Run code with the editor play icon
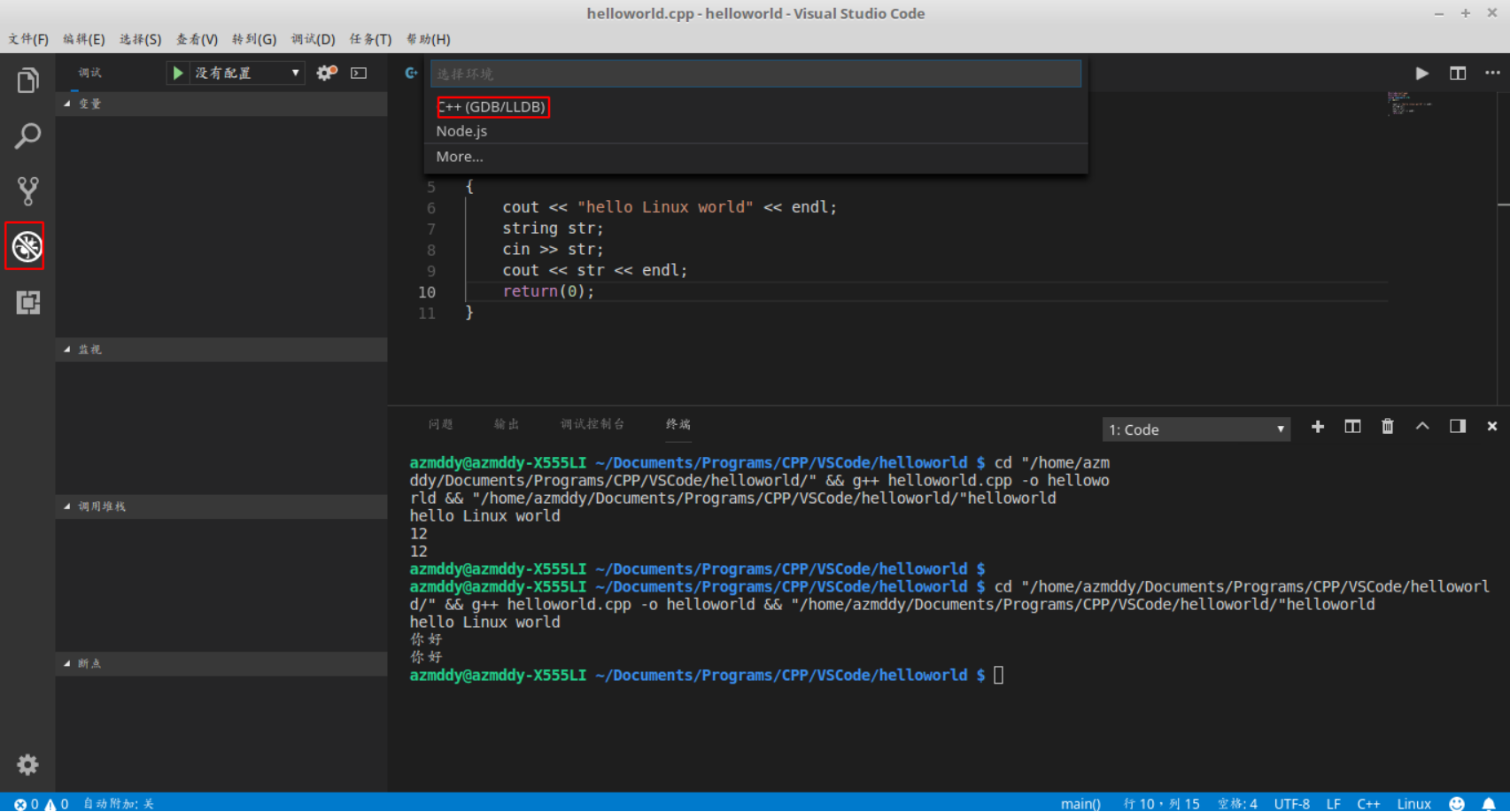Image resolution: width=1510 pixels, height=812 pixels. [x=1421, y=73]
